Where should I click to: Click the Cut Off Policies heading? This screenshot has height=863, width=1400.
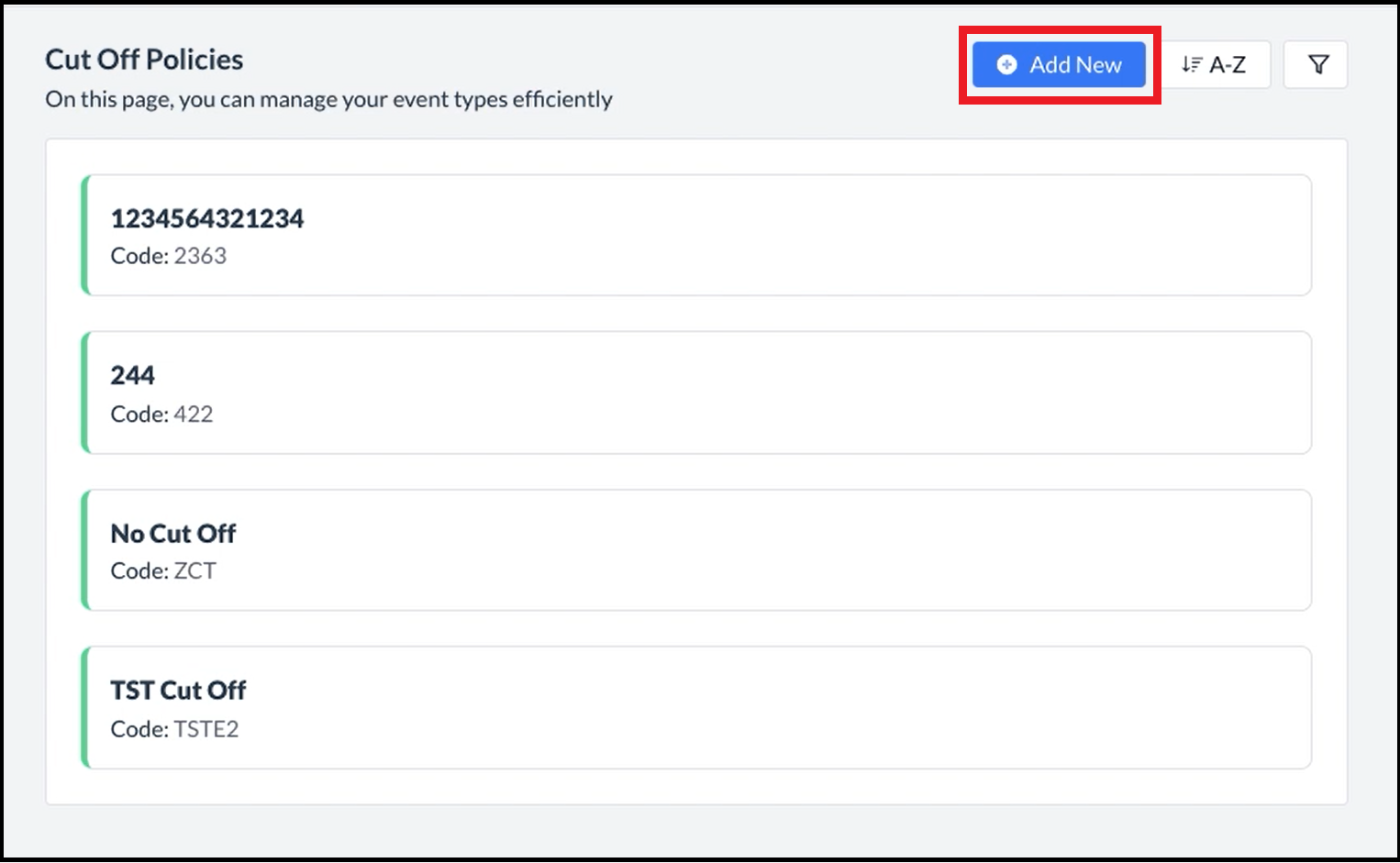(x=144, y=60)
